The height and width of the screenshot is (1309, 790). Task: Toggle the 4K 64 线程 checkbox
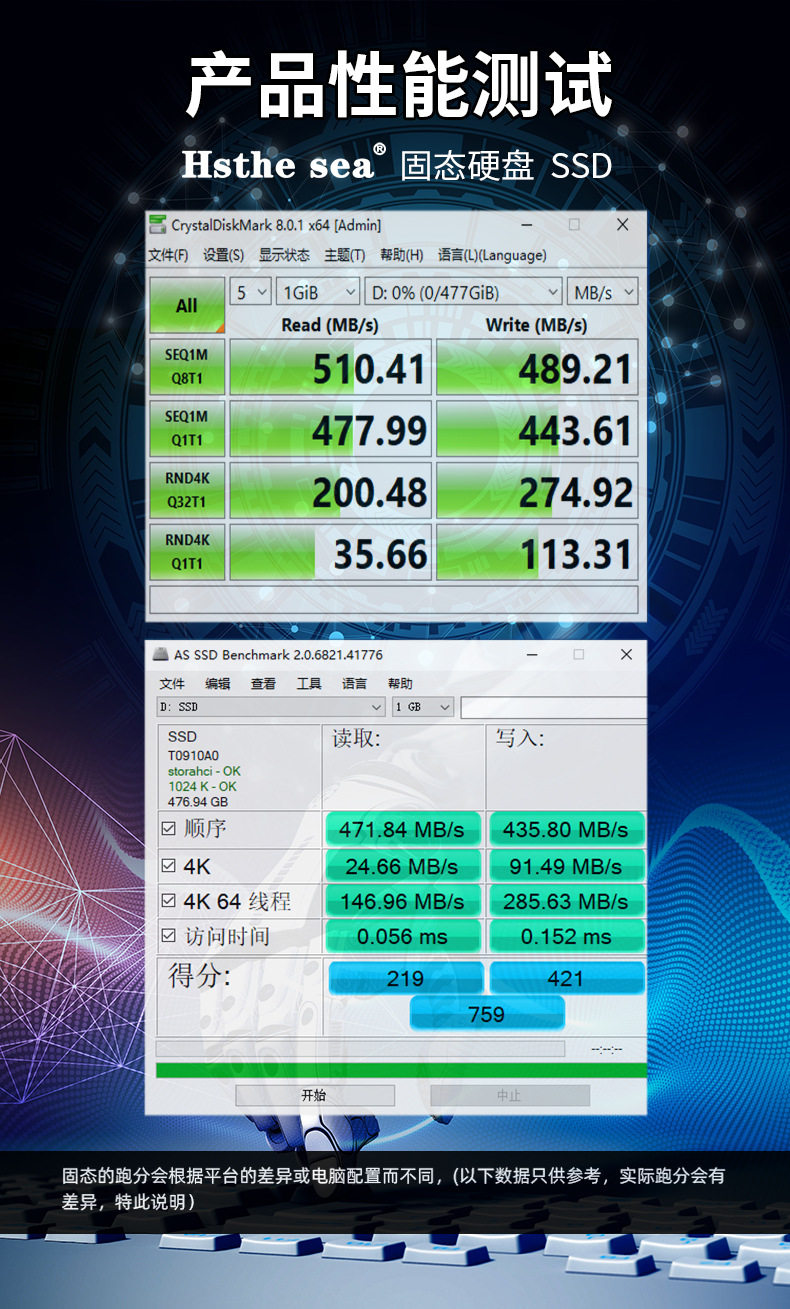point(168,901)
